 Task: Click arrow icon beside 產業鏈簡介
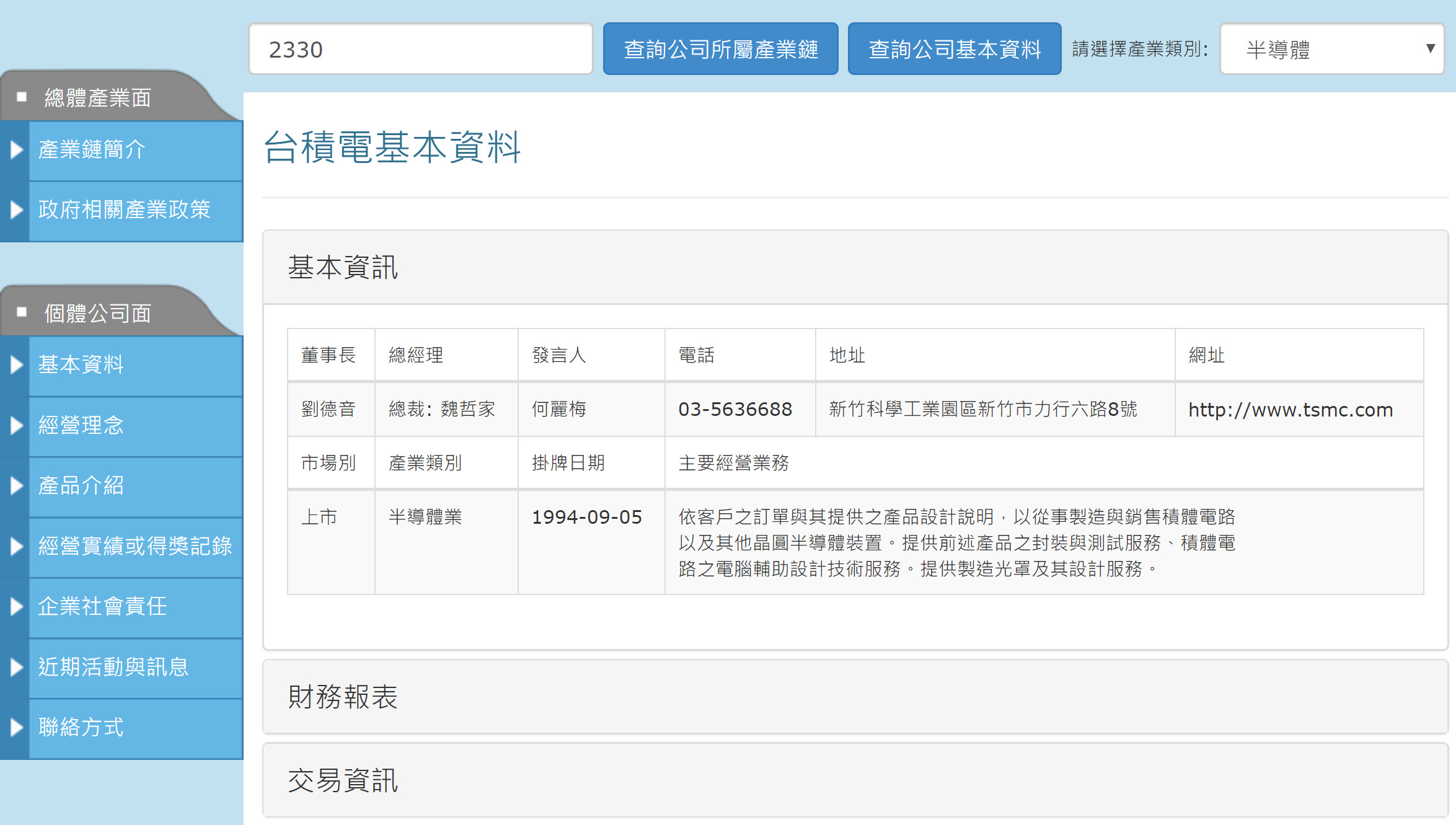[x=16, y=149]
